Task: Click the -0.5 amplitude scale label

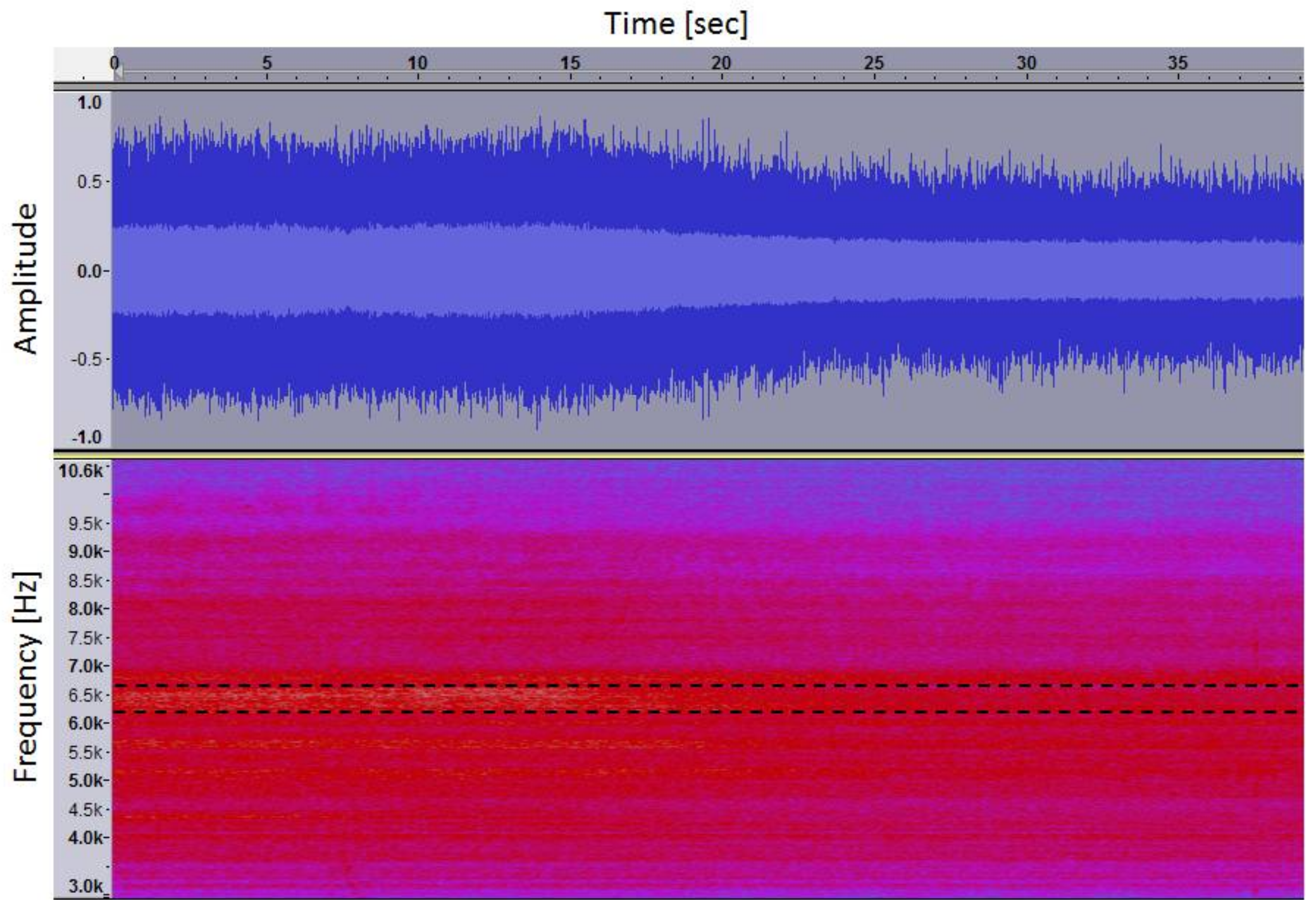Action: pyautogui.click(x=87, y=359)
